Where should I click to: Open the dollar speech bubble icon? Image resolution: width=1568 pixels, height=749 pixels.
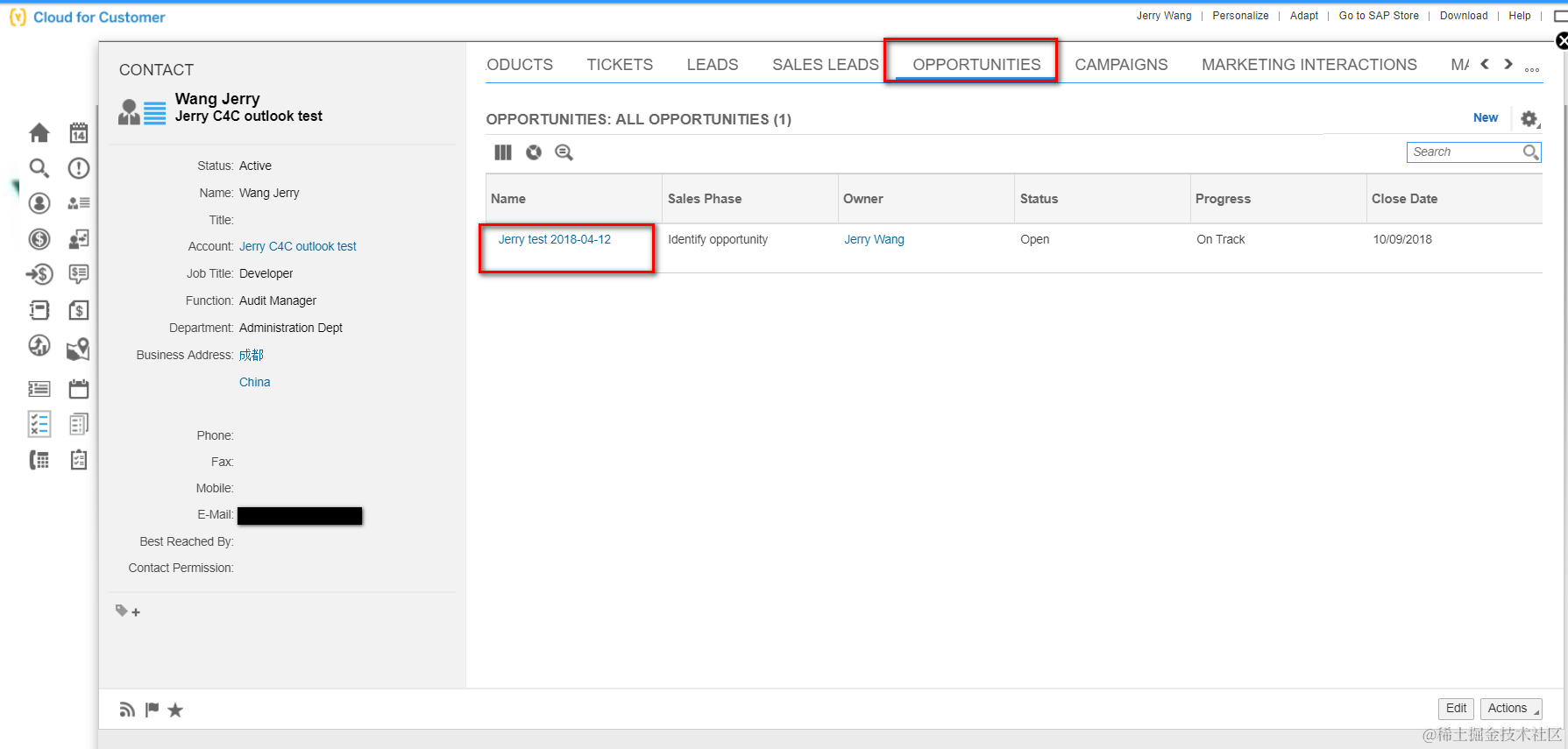79,275
